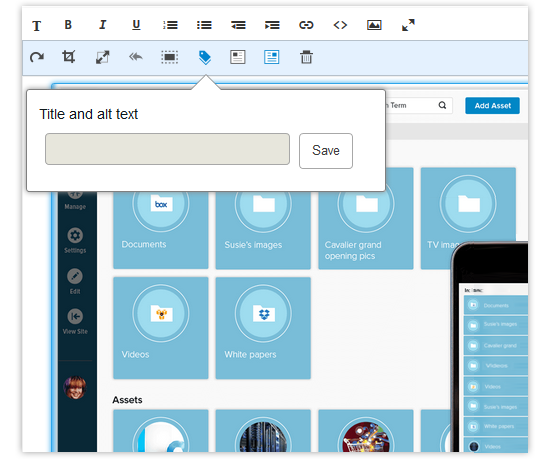Image resolution: width=550 pixels, height=460 pixels.
Task: Delete the image with trash icon
Action: [306, 57]
